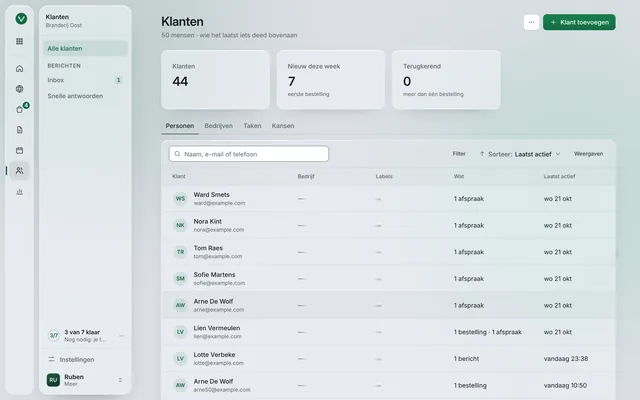
Task: Open Arne De Wolf with arne@example.com
Action: (213, 301)
